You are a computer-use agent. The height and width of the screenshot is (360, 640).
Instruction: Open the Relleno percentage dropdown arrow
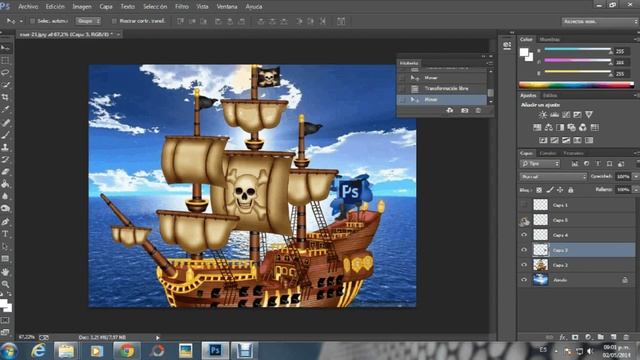click(x=636, y=190)
